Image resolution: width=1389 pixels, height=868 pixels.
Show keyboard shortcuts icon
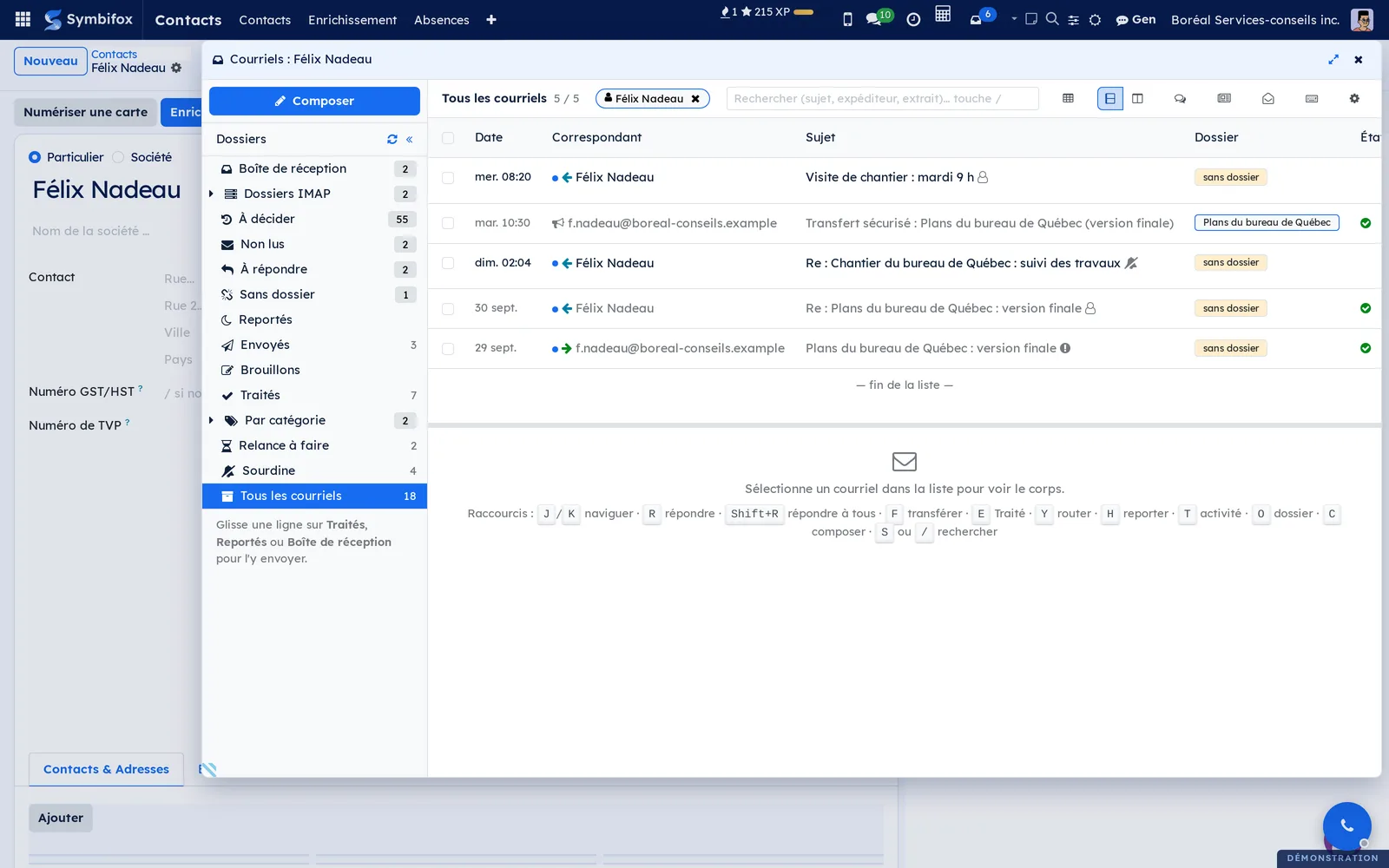coord(1312,98)
